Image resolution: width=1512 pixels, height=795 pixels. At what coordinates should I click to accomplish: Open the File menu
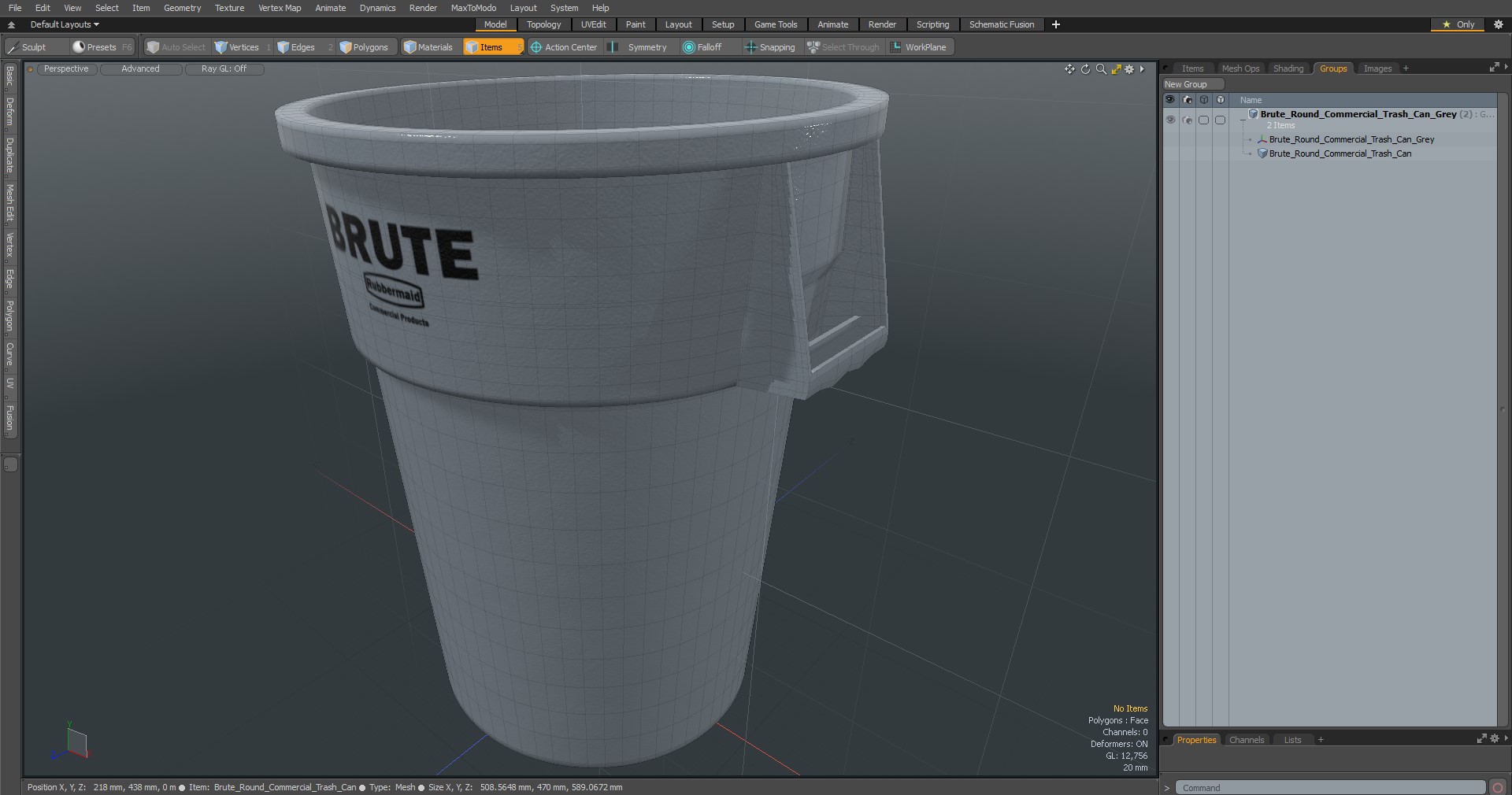[x=15, y=8]
